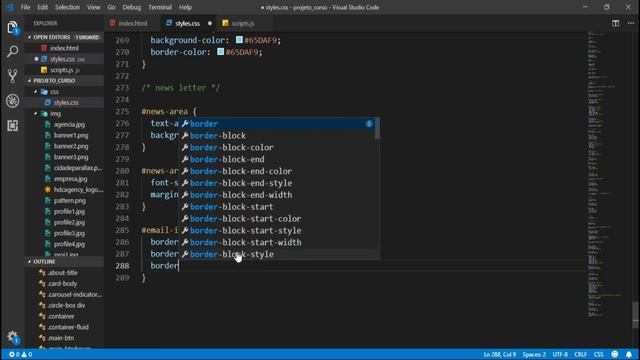Click the Ln 288, Col 9 status item
The image size is (640, 360).
pyautogui.click(x=500, y=354)
